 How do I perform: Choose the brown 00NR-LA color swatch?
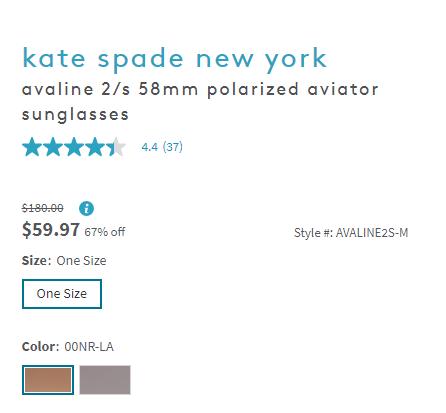point(48,380)
